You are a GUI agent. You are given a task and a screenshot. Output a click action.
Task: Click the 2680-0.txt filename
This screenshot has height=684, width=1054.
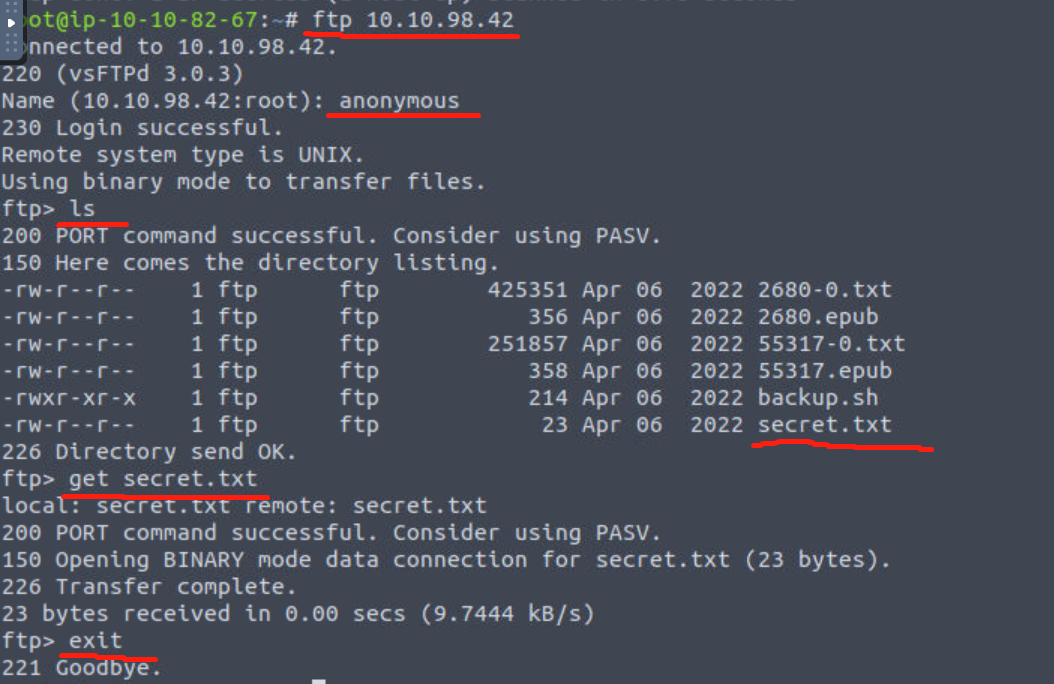tap(824, 290)
